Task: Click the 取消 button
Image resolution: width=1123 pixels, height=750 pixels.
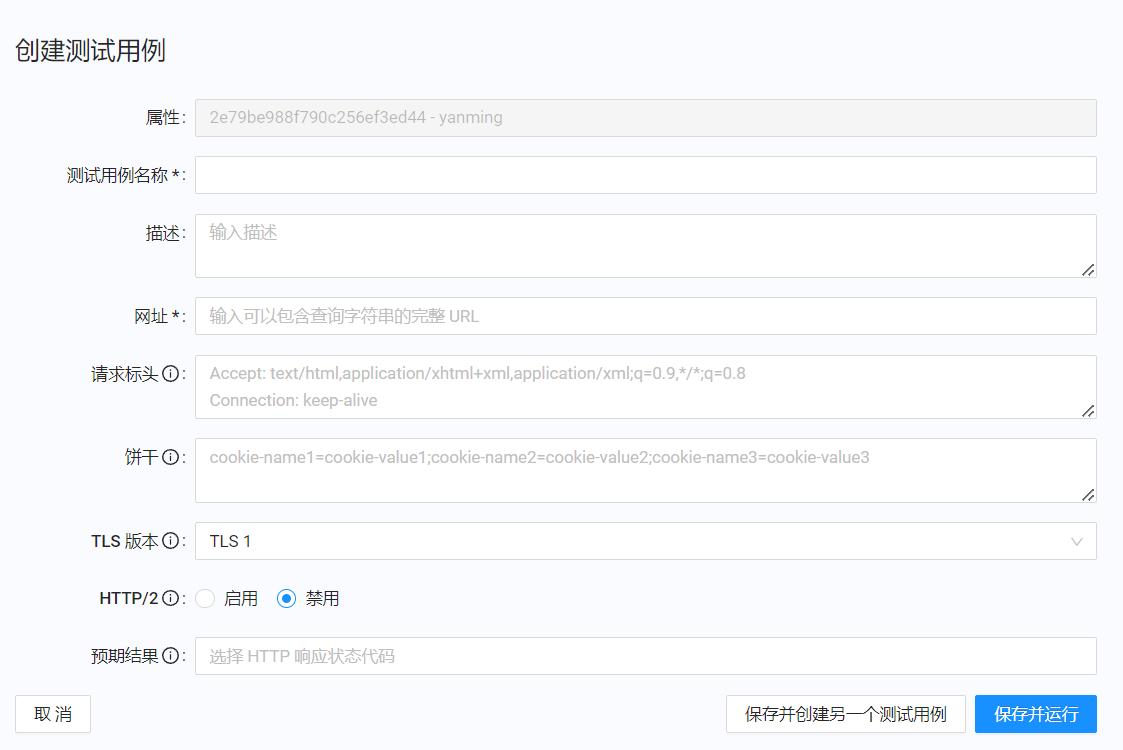Action: click(52, 714)
